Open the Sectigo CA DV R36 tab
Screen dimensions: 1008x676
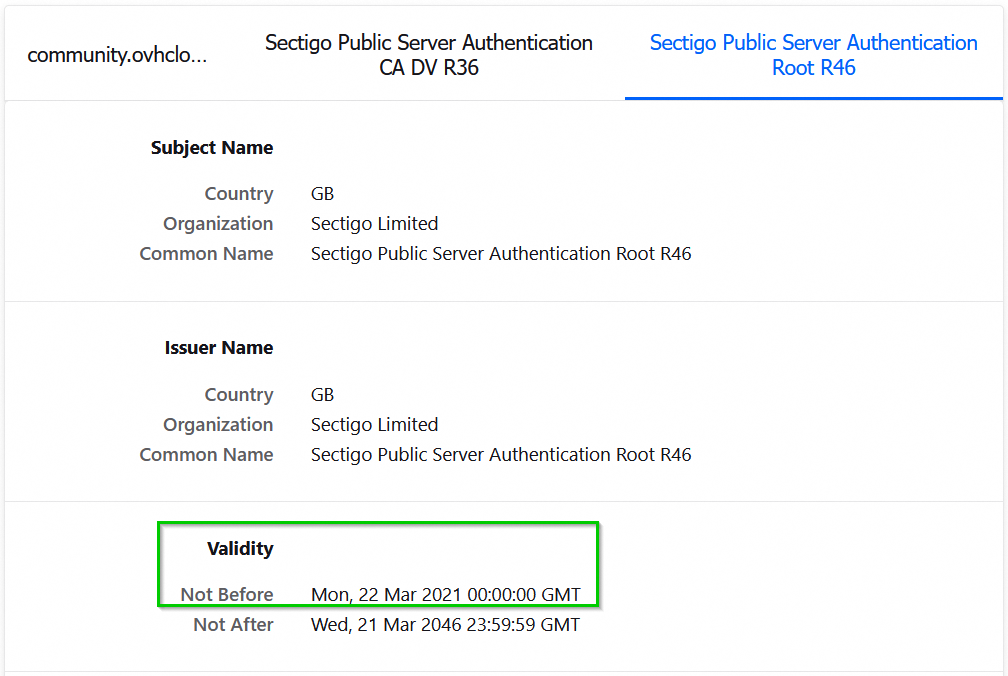(428, 55)
